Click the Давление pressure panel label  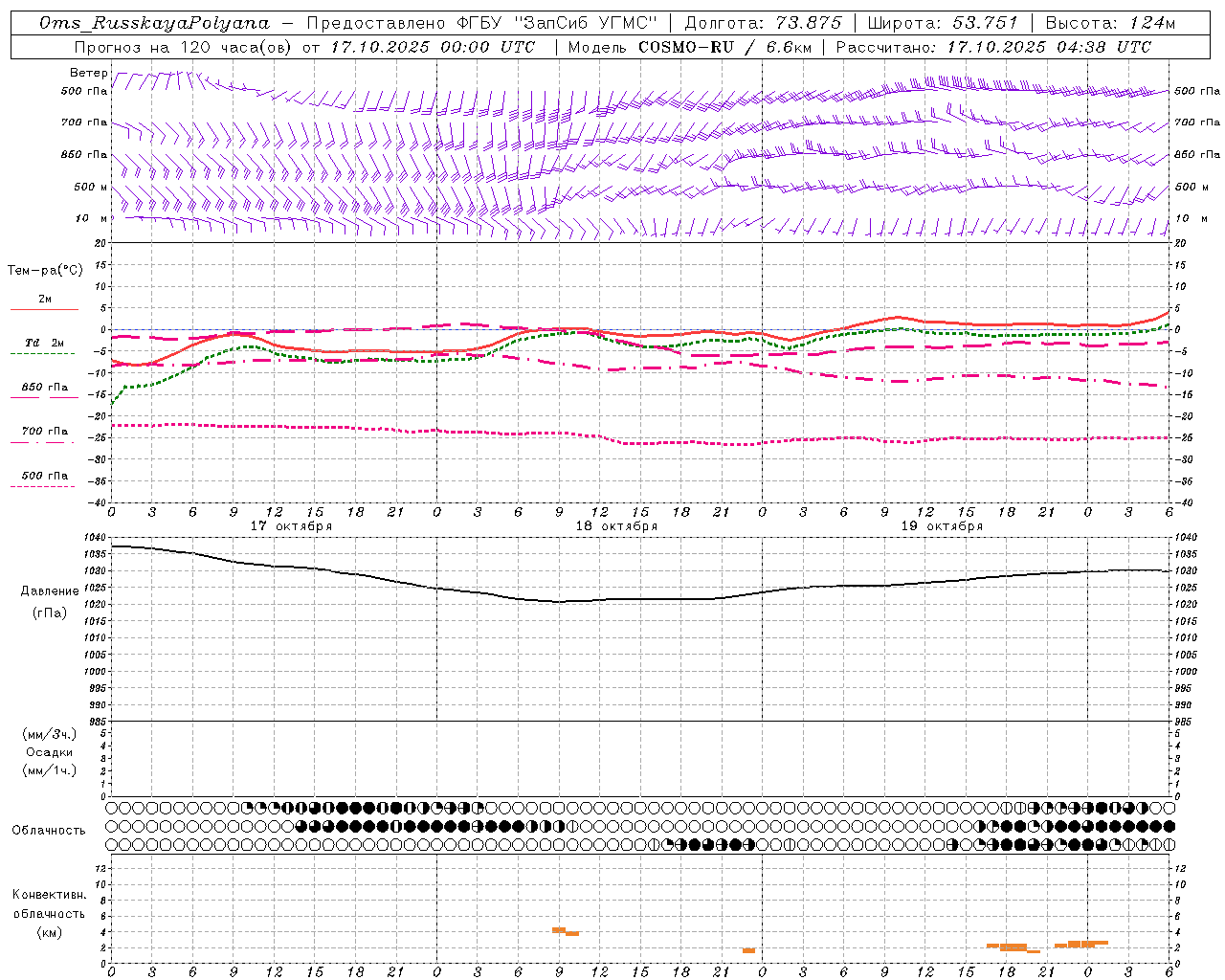(x=50, y=591)
